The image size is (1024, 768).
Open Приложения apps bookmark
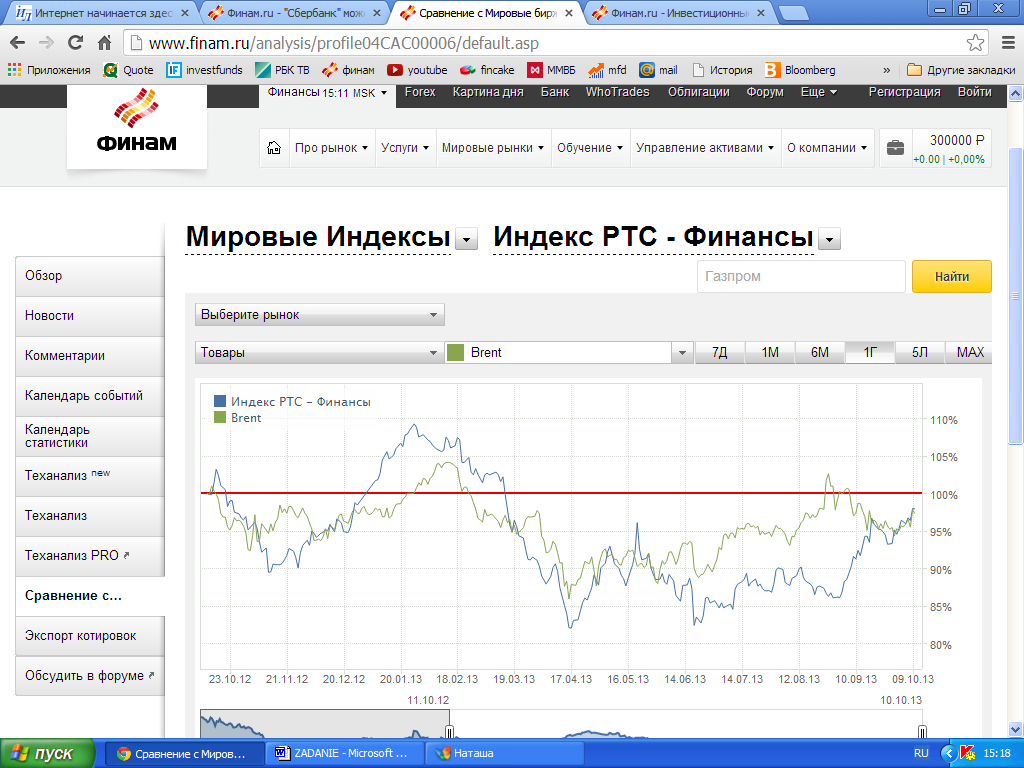point(50,70)
